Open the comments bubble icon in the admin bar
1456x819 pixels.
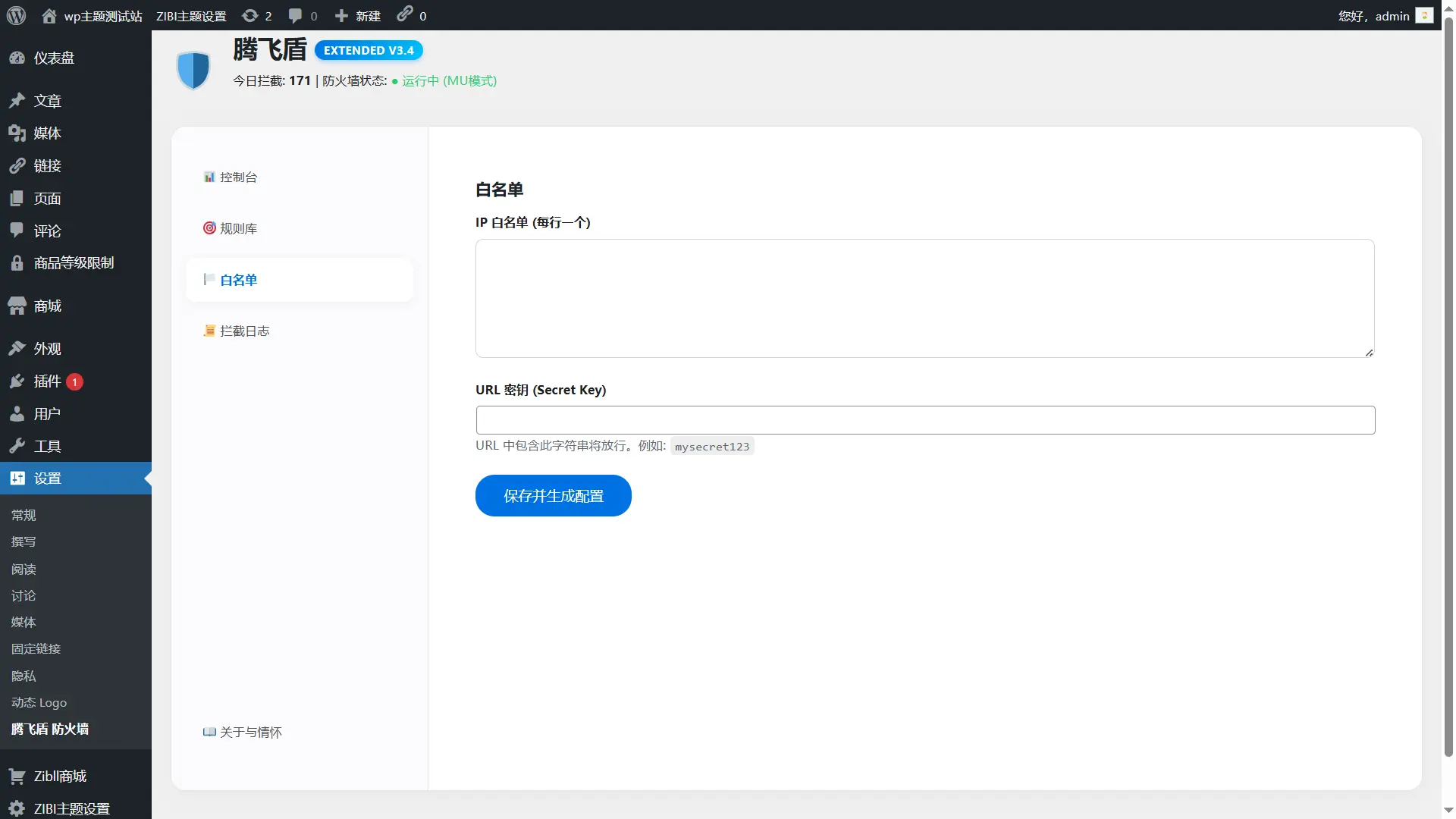(x=295, y=15)
